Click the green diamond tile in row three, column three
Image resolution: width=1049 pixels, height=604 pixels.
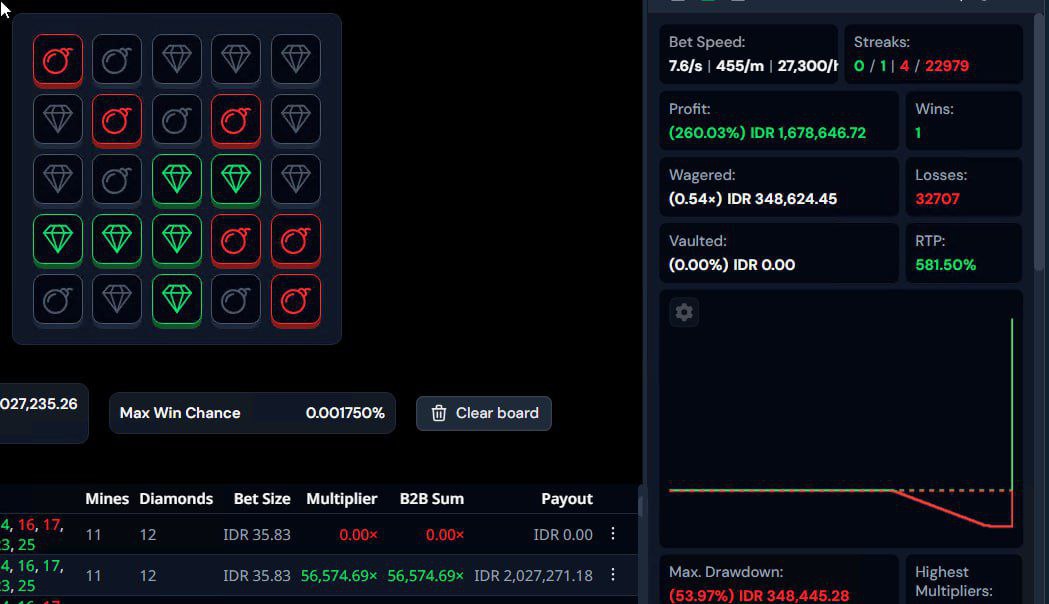(x=177, y=180)
